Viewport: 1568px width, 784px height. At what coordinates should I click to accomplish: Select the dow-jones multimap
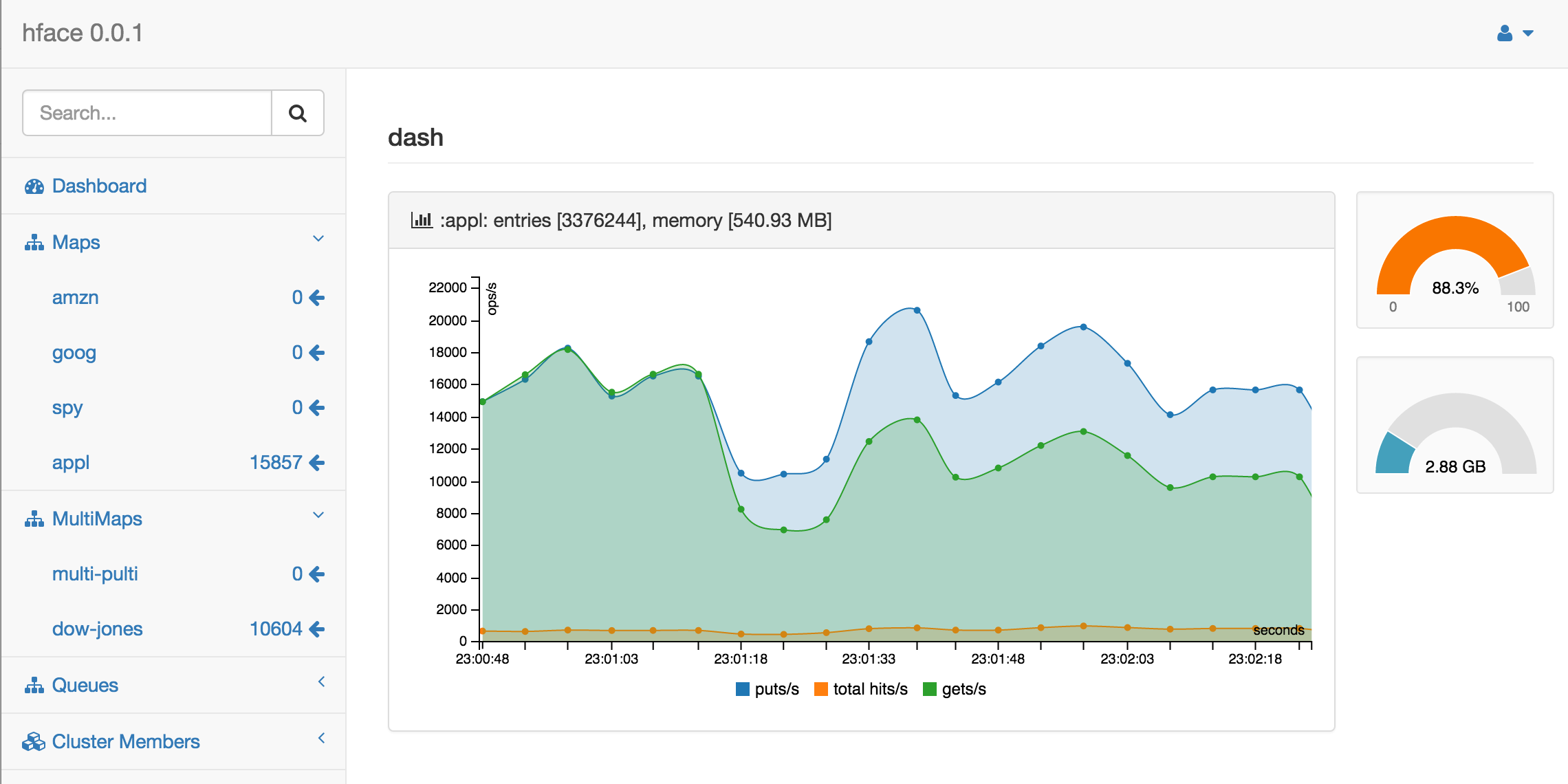98,629
